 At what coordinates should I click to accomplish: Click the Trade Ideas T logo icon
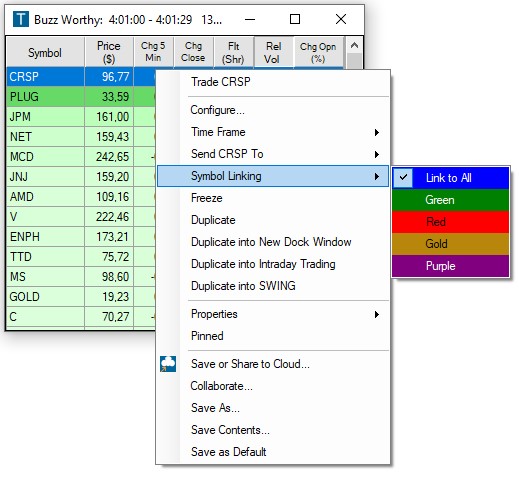(x=21, y=19)
